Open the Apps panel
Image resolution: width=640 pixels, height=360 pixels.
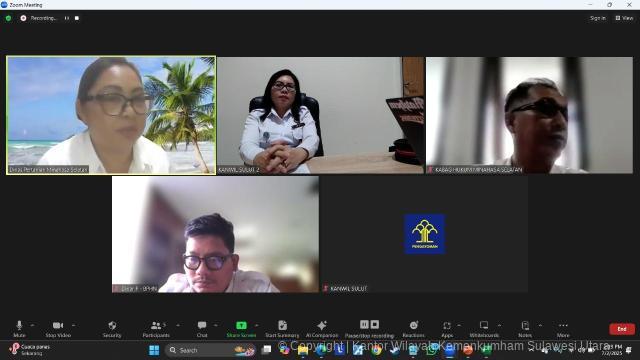(447, 329)
